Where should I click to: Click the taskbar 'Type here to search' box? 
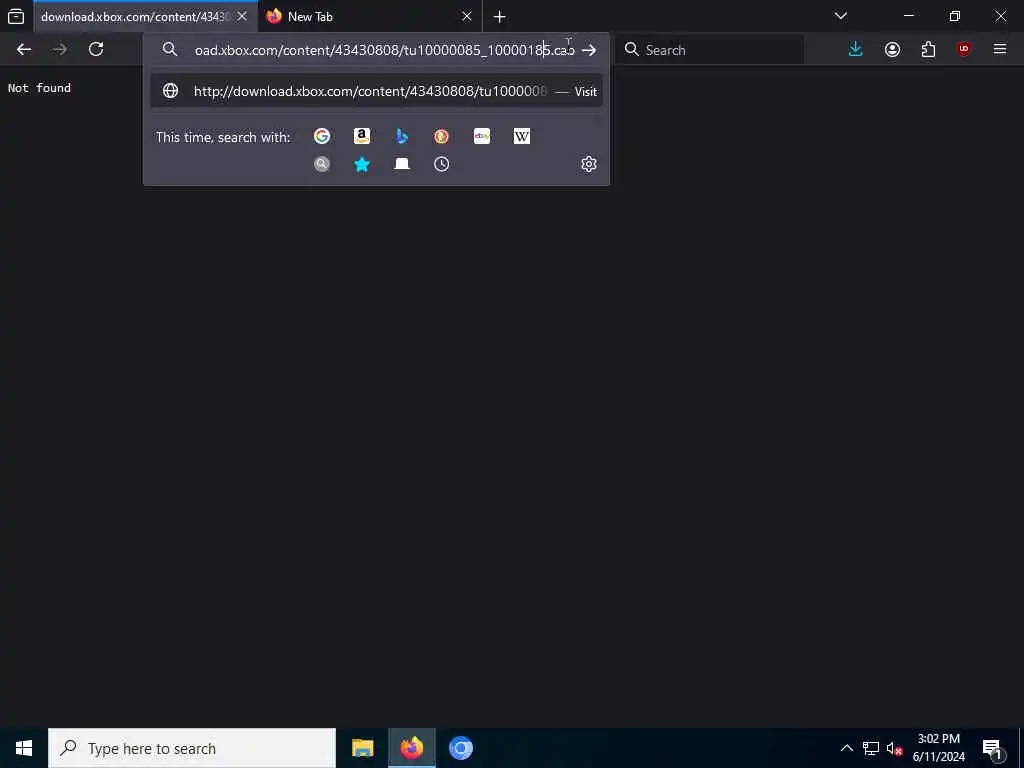coord(192,748)
